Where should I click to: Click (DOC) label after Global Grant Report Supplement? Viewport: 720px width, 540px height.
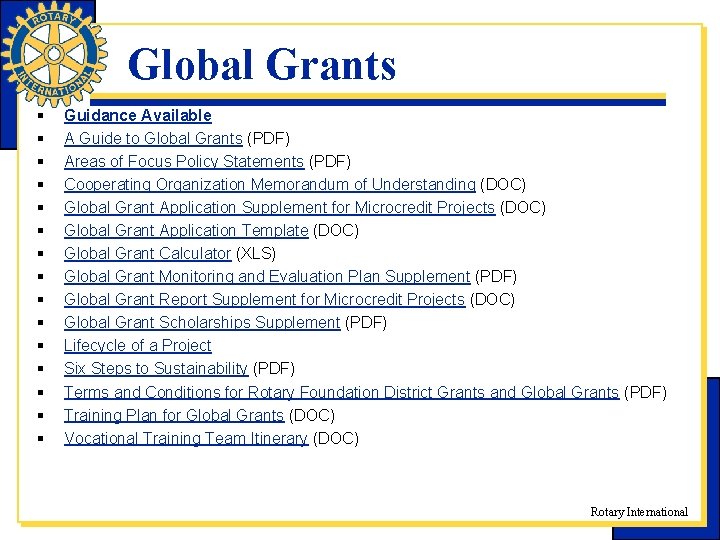click(x=492, y=299)
